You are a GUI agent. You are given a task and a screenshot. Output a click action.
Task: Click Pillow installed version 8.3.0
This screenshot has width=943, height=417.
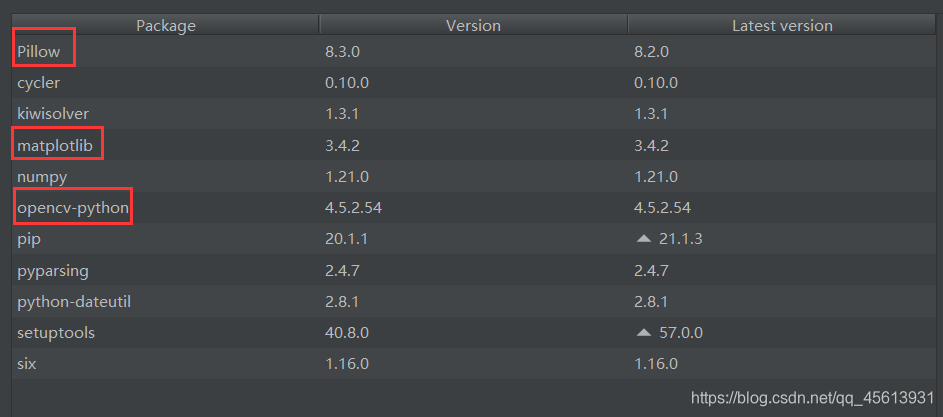(342, 51)
